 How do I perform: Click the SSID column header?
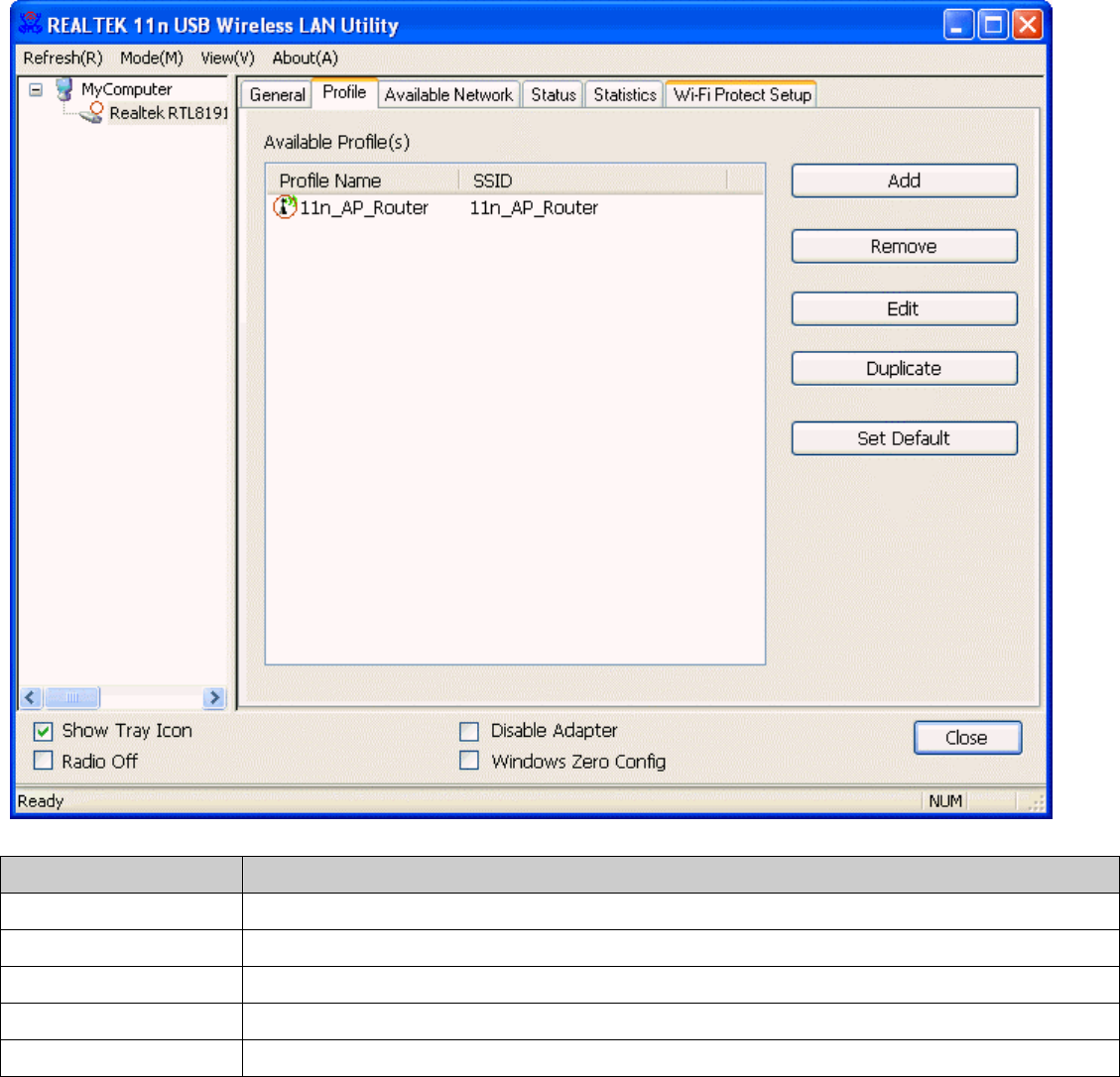593,180
